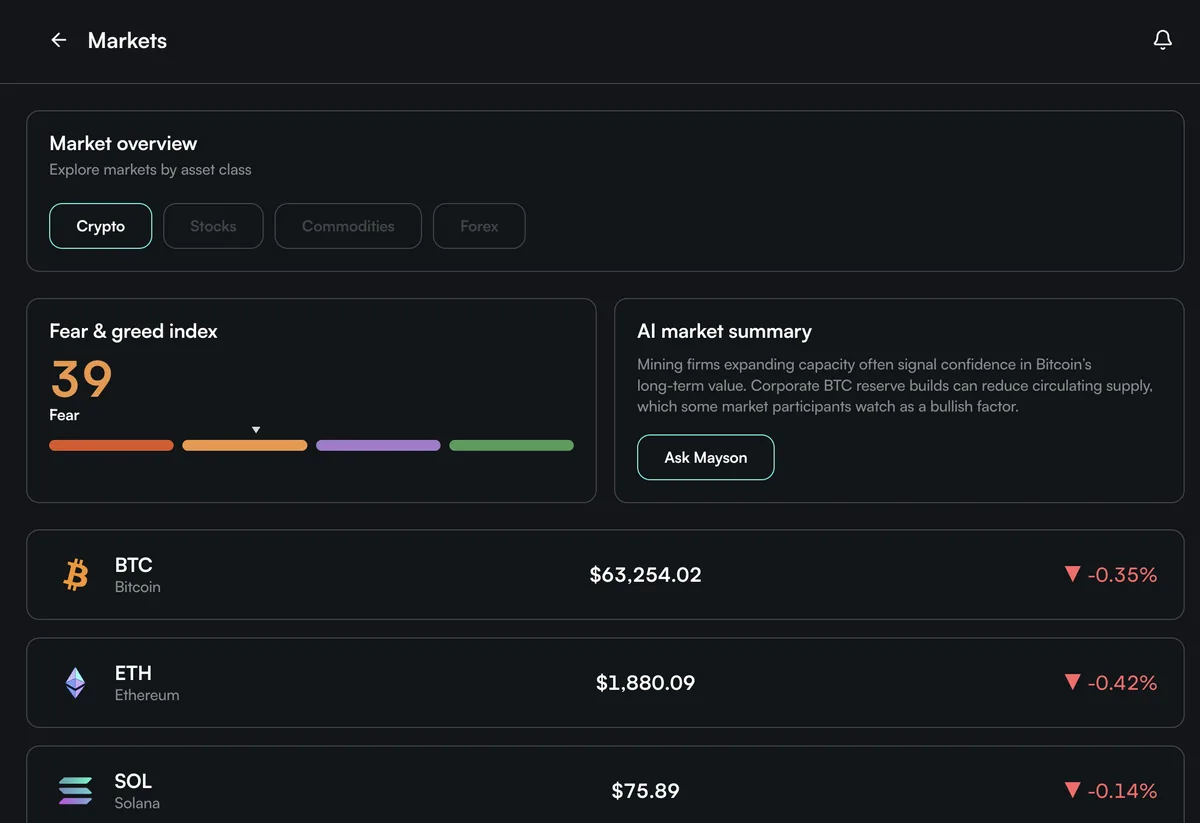The height and width of the screenshot is (823, 1200).
Task: Click the ETH red down-triangle indicator
Action: 1072,682
